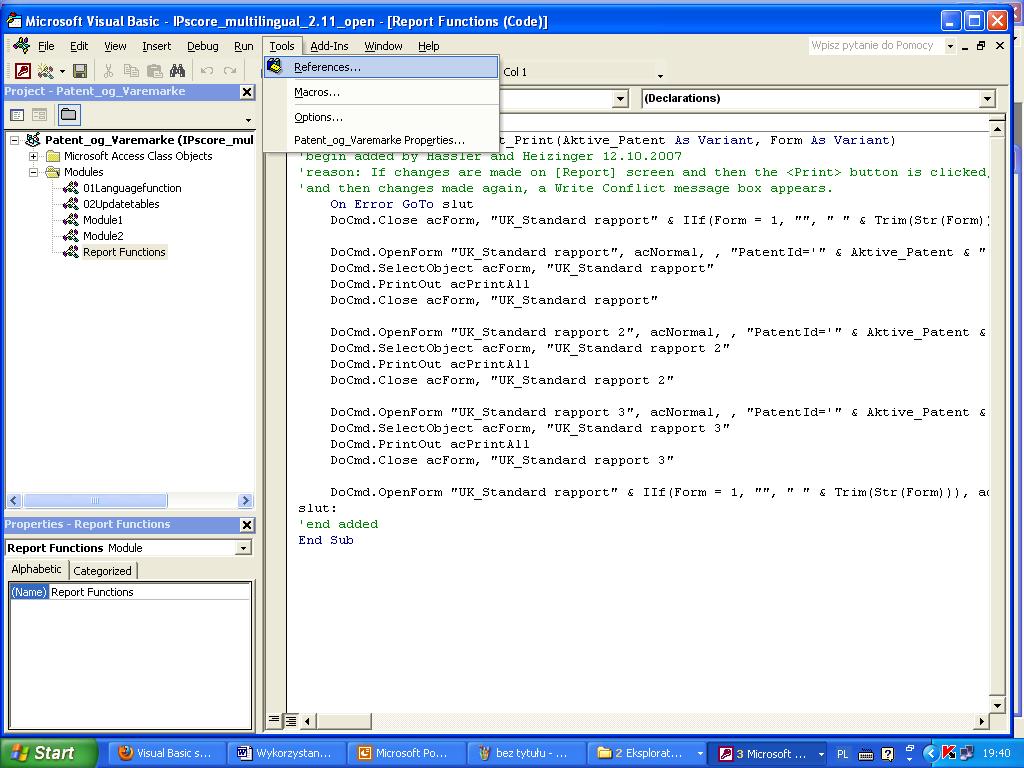Open the Insert Module dropdown arrow
1024x768 pixels.
[x=62, y=71]
